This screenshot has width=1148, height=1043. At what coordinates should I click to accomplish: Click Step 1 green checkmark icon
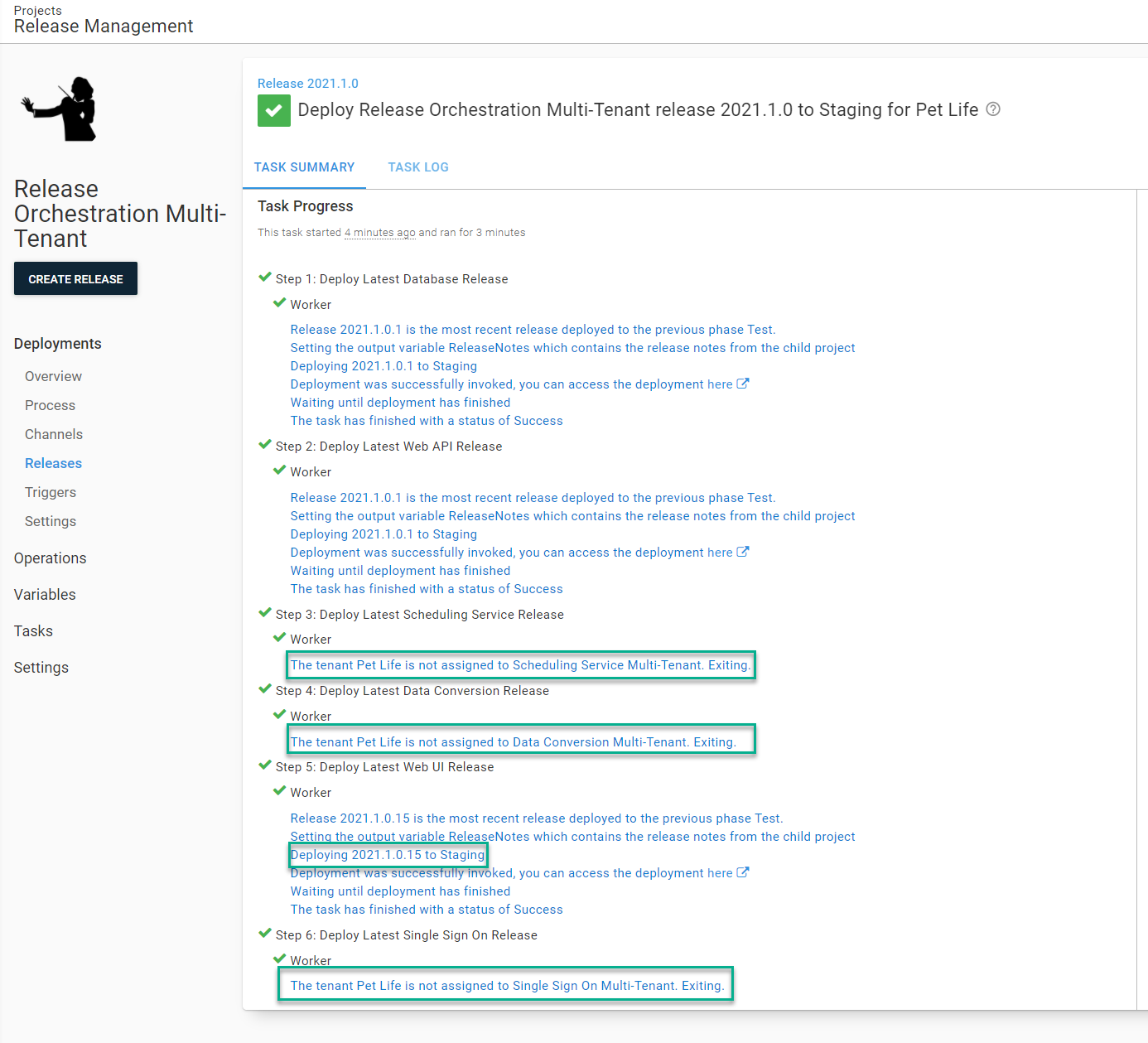tap(265, 278)
